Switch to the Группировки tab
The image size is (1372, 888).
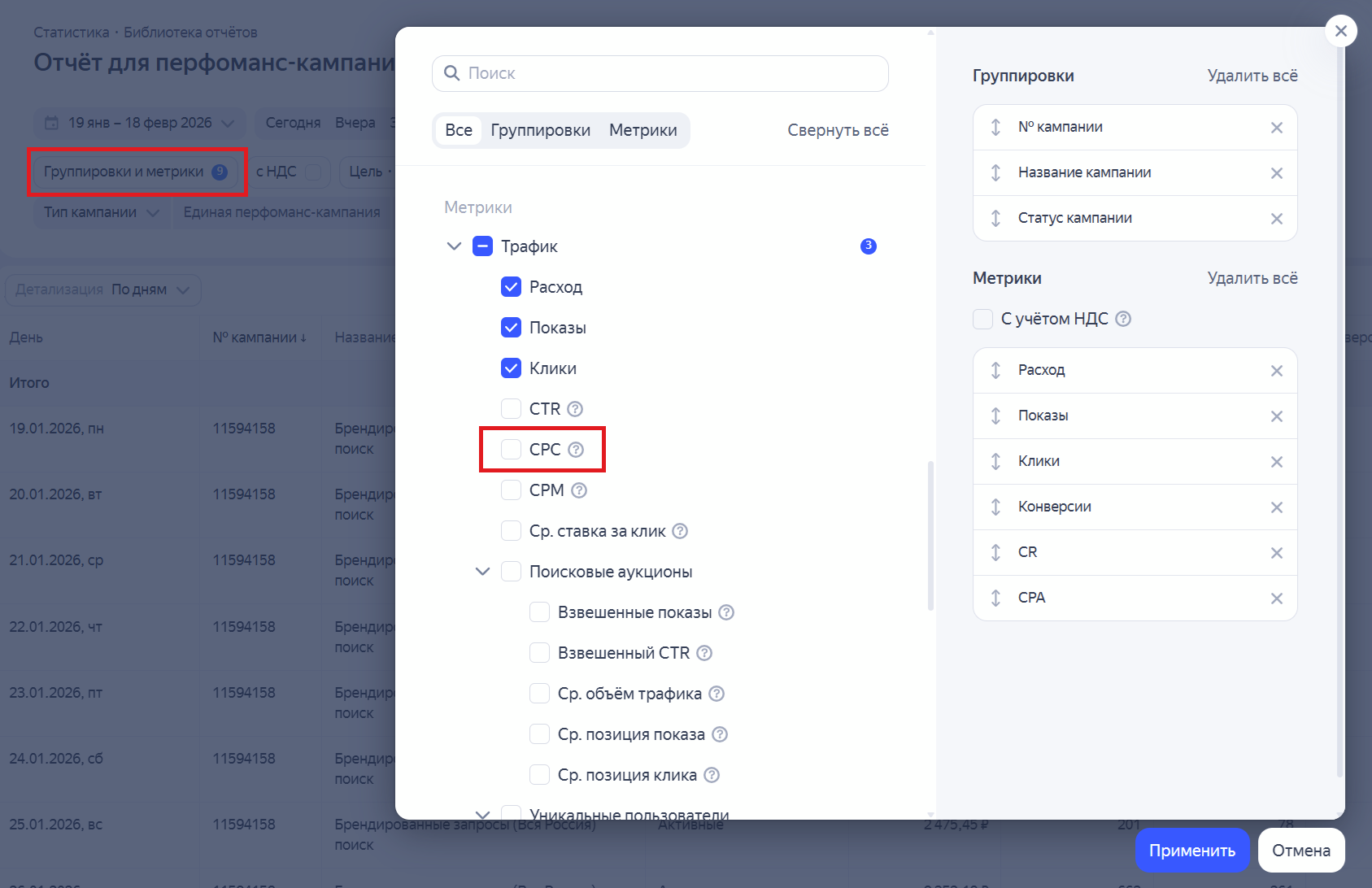click(x=540, y=130)
